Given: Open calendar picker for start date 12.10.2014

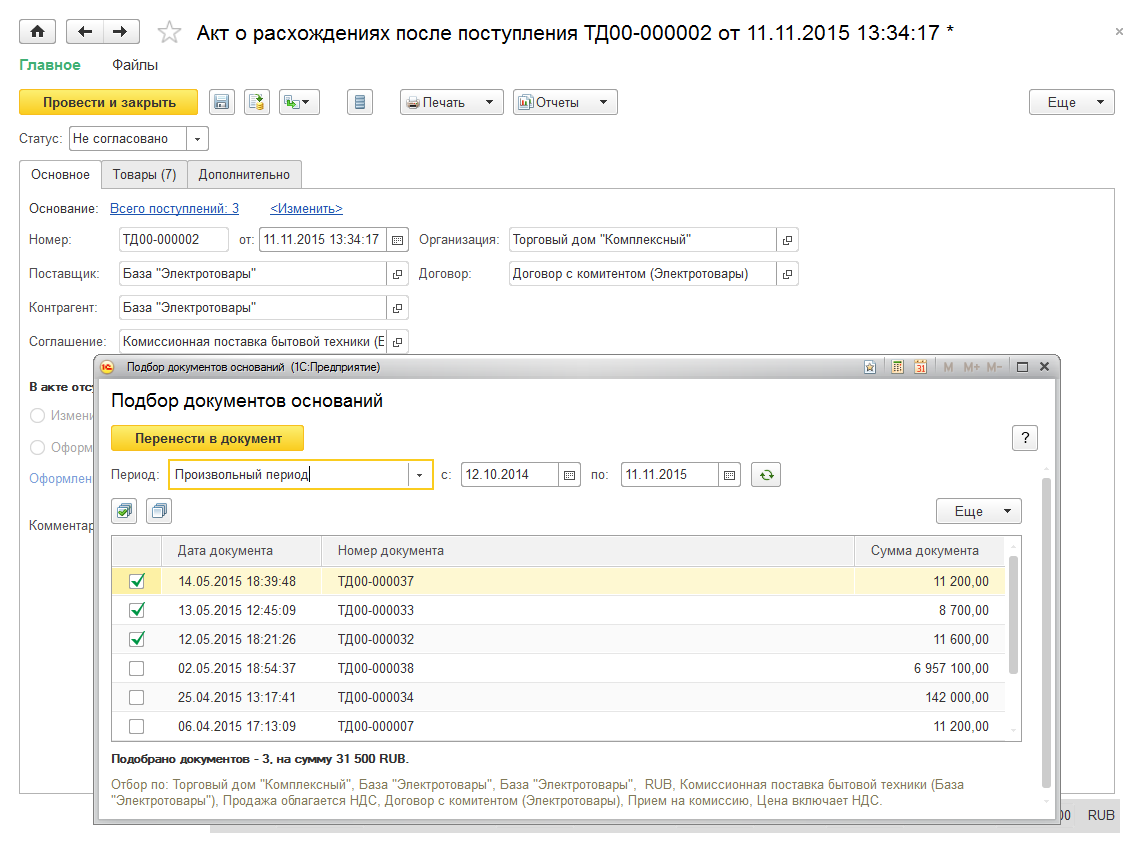Looking at the screenshot, I should [x=569, y=475].
